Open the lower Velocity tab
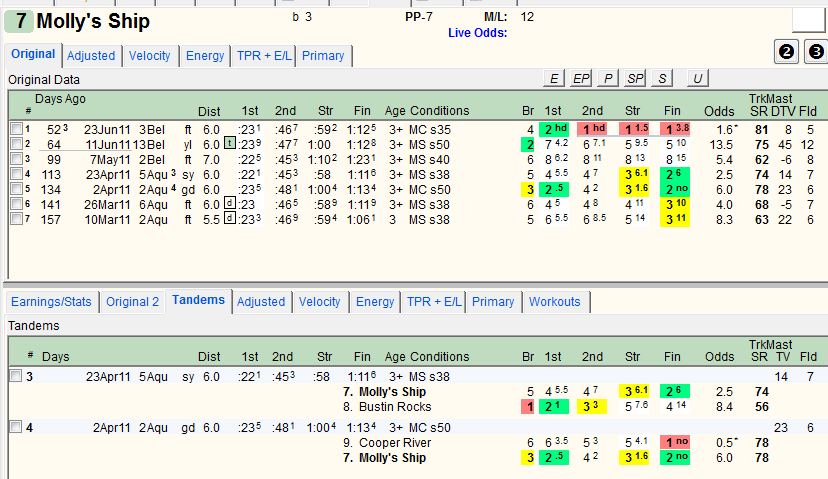Image resolution: width=828 pixels, height=479 pixels. point(319,302)
